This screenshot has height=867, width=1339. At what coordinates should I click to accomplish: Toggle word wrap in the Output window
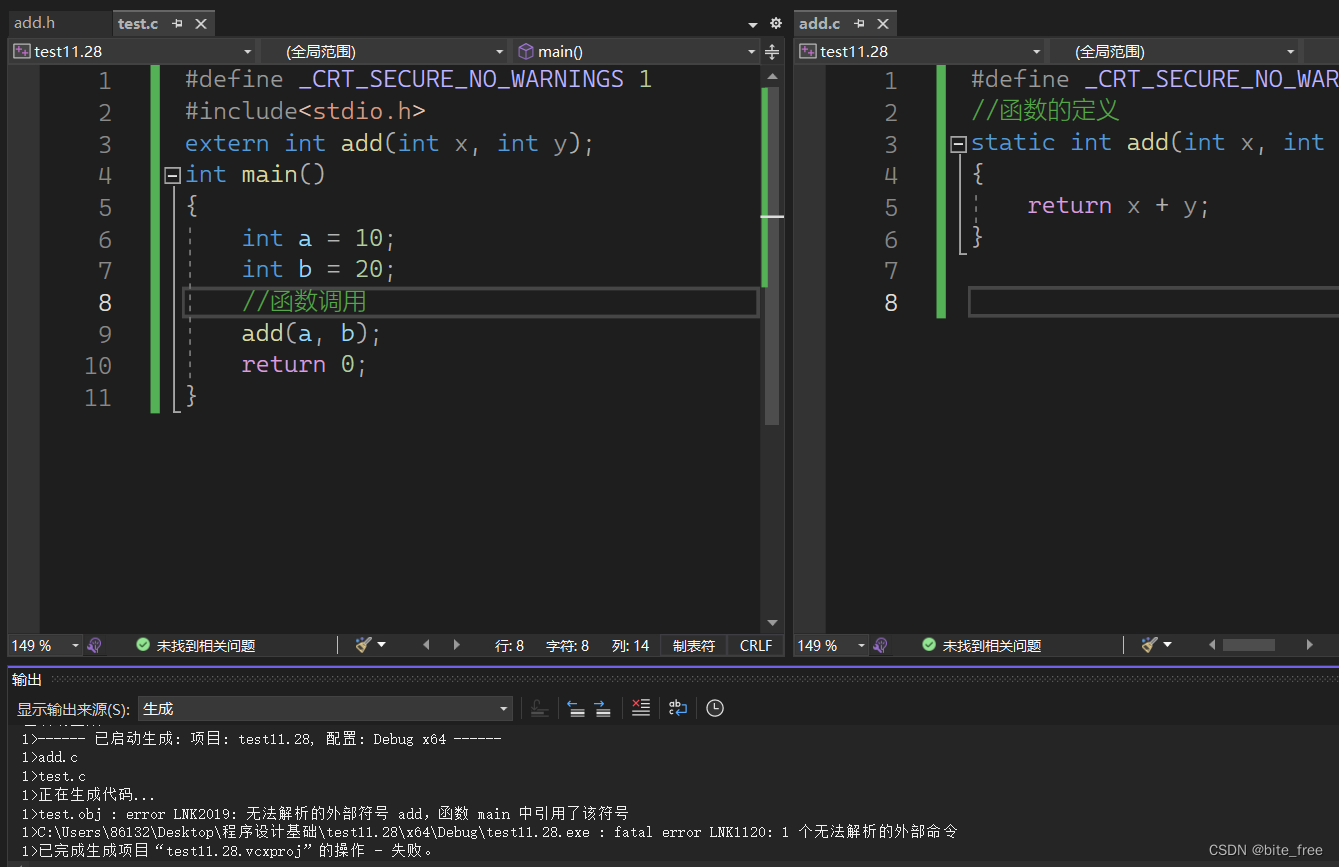(x=678, y=708)
